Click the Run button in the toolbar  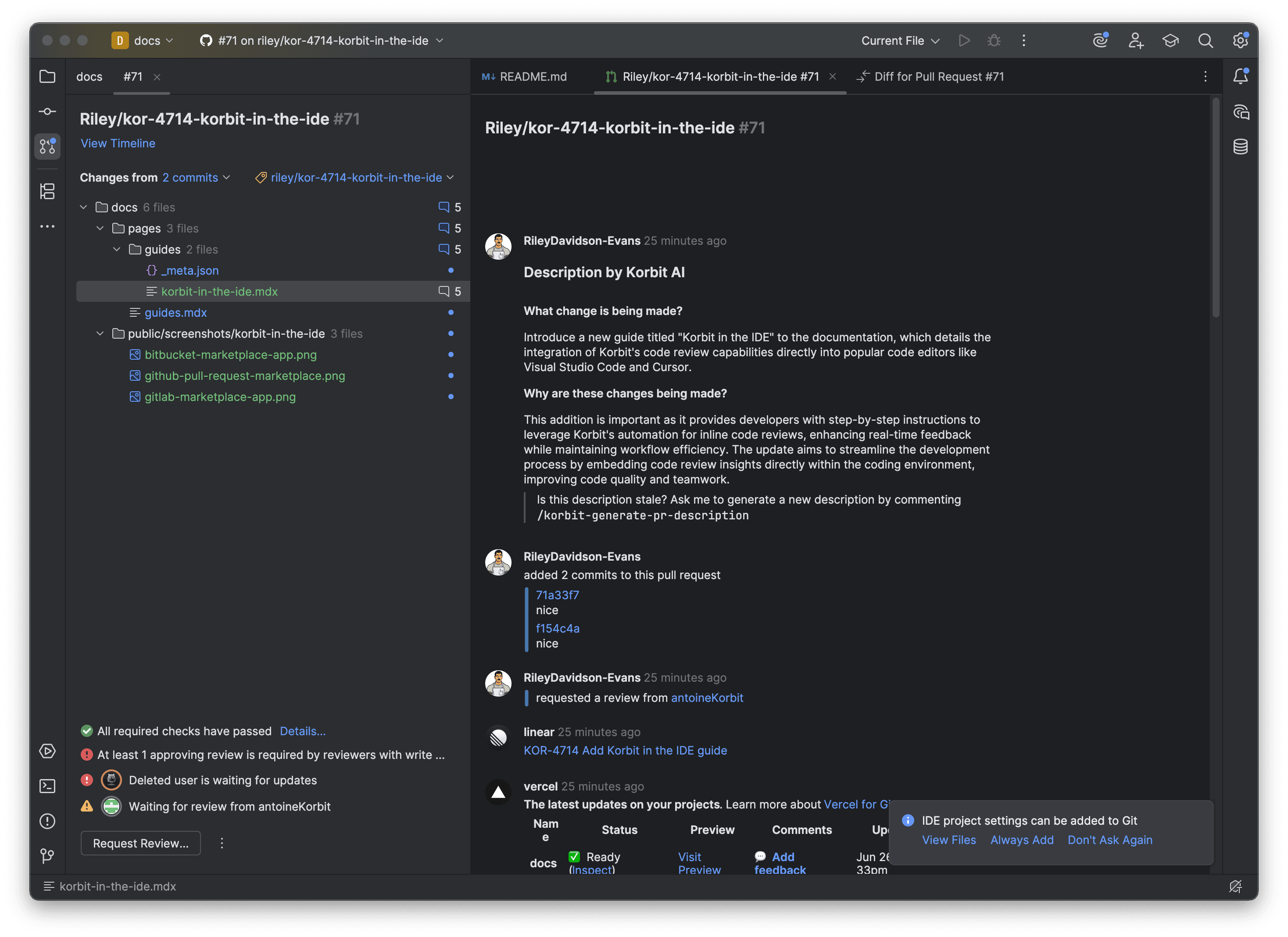pyautogui.click(x=964, y=40)
